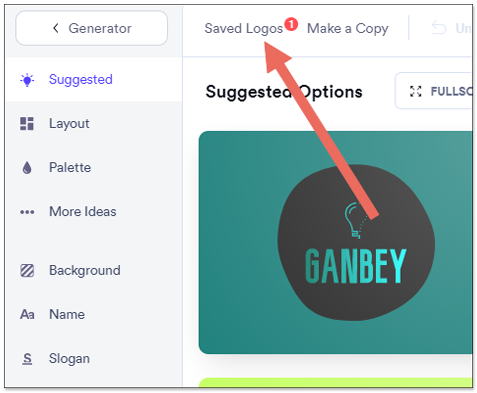The image size is (477, 393).
Task: Open Saved Logos
Action: [x=244, y=29]
